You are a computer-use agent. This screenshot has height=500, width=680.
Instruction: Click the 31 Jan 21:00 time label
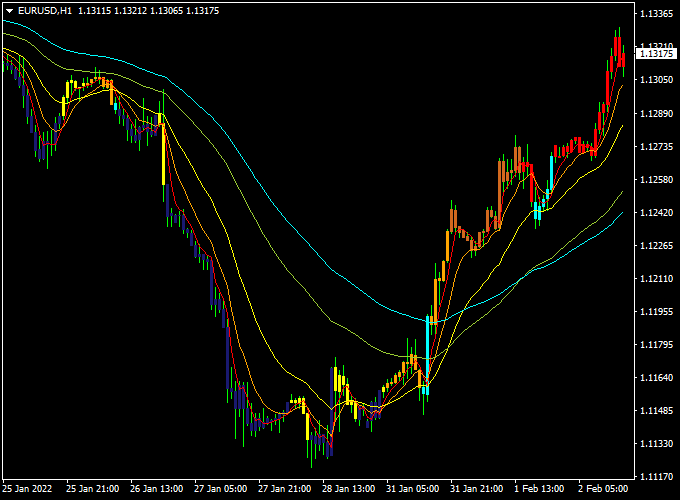[476, 489]
